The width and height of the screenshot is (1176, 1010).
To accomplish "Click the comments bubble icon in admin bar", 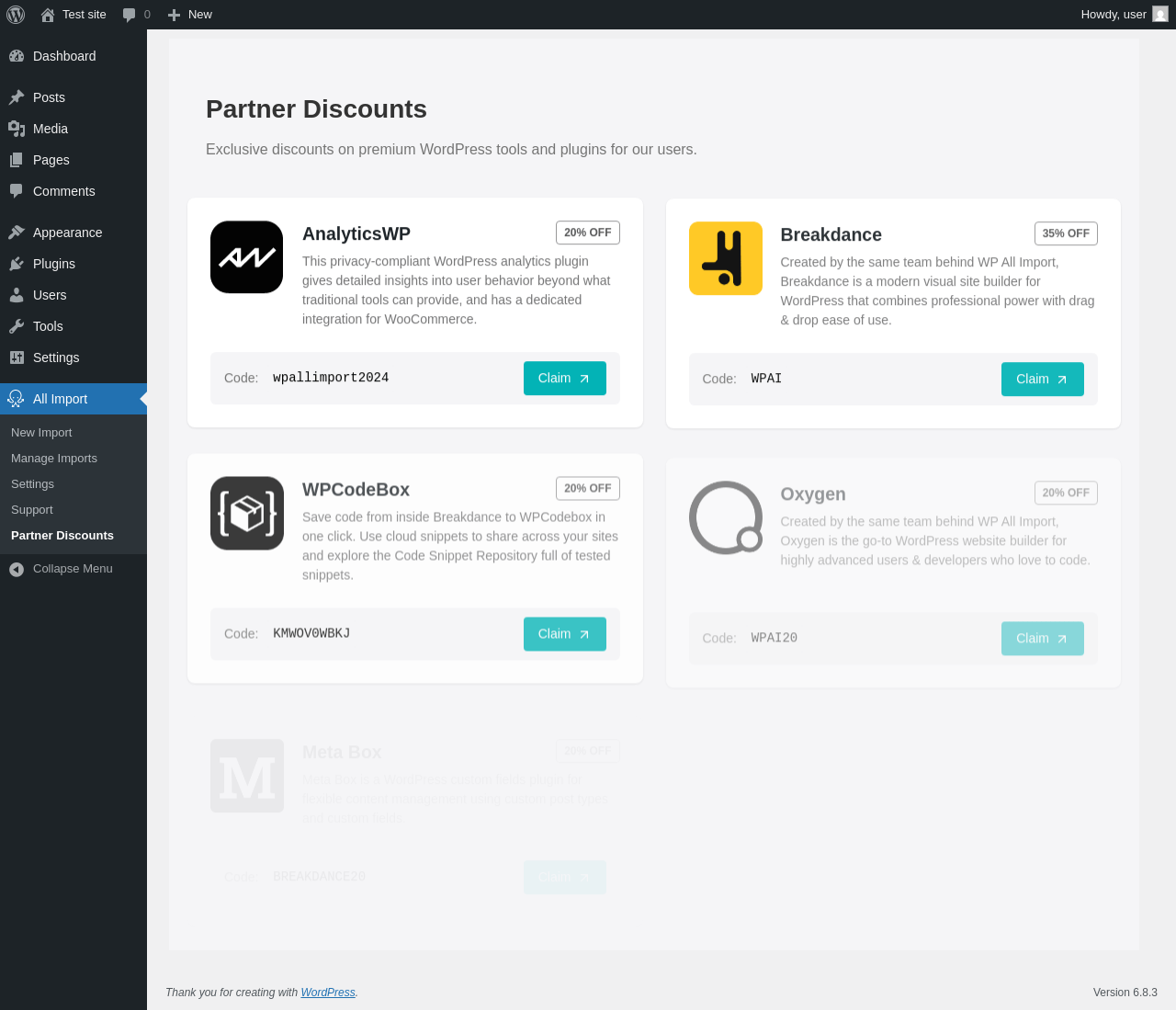I will pos(130,15).
